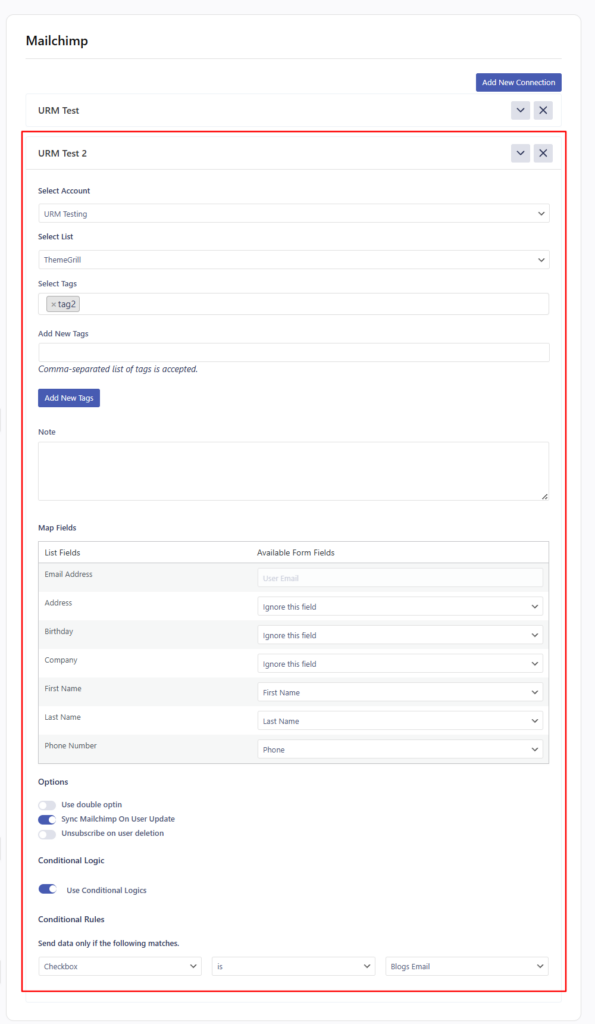Remove the URM Test connection with X

click(543, 110)
